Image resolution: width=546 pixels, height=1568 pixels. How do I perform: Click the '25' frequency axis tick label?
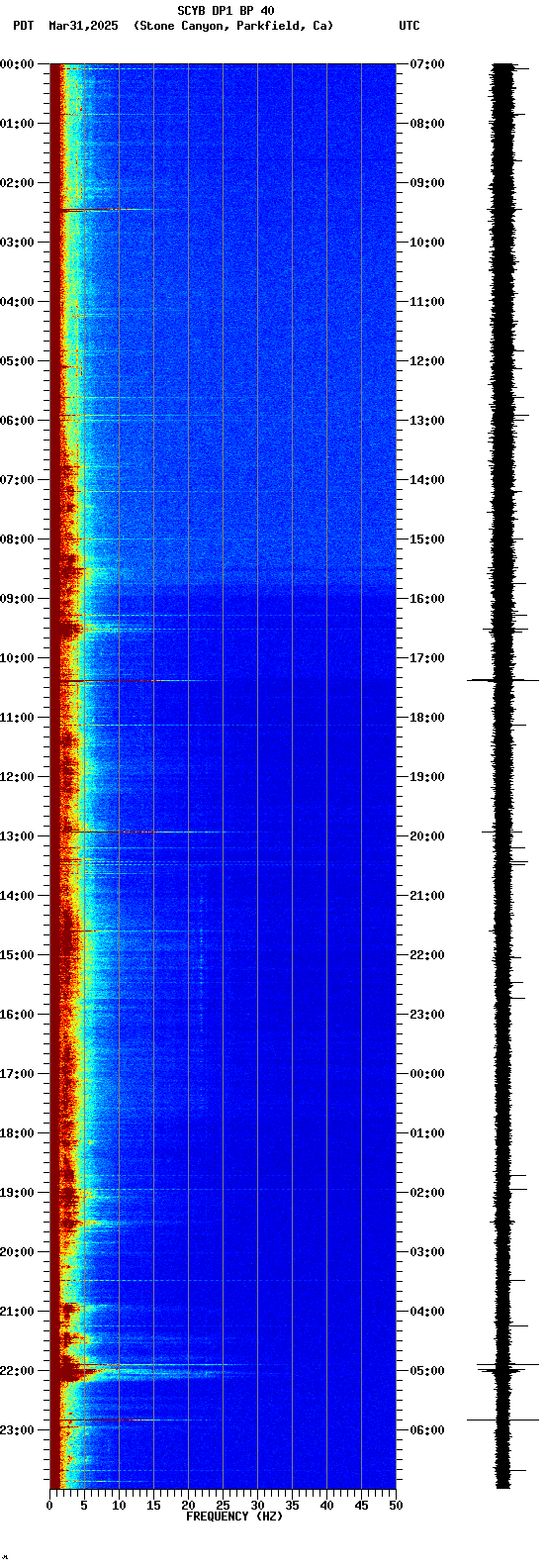coord(223,1507)
